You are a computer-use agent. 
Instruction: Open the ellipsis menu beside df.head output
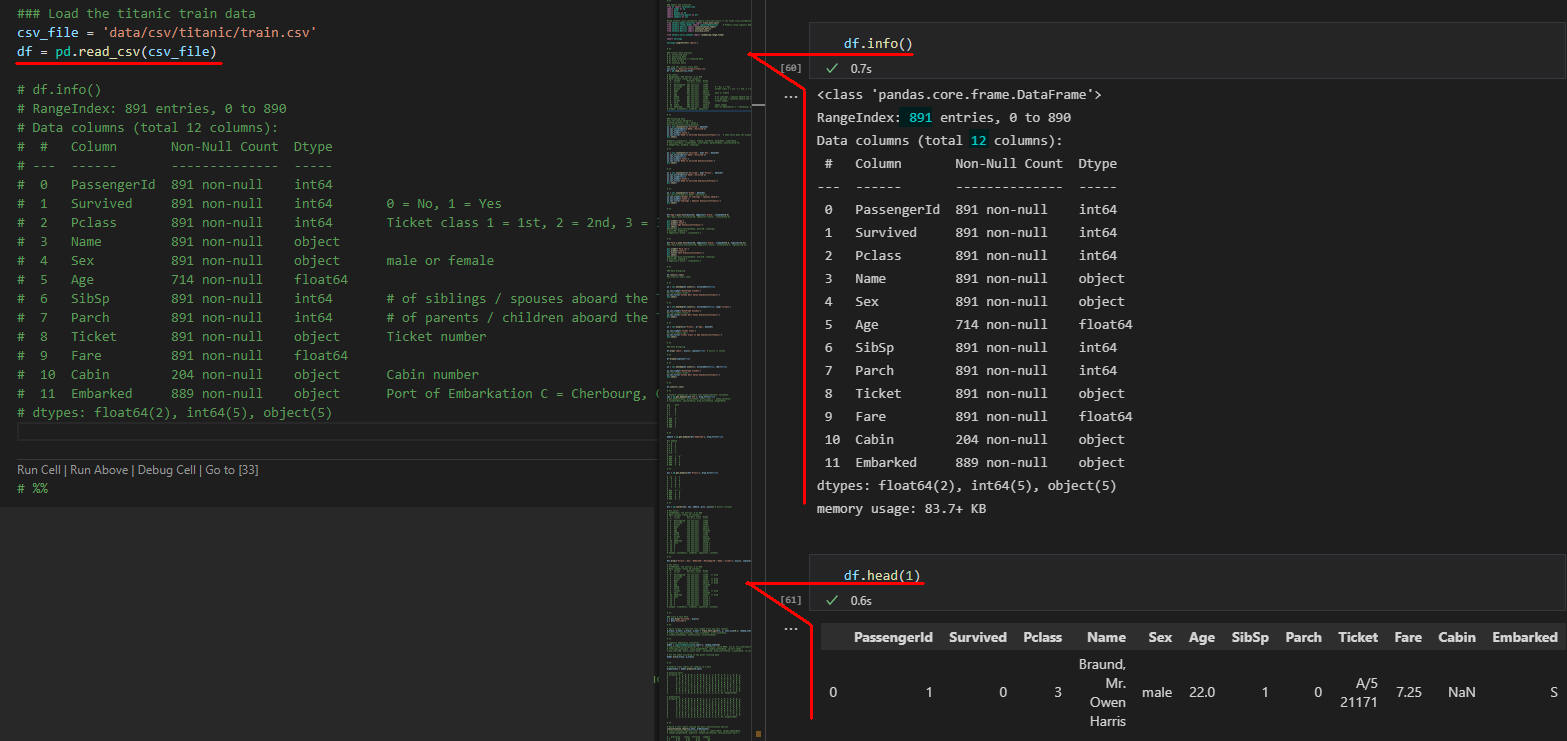[791, 628]
